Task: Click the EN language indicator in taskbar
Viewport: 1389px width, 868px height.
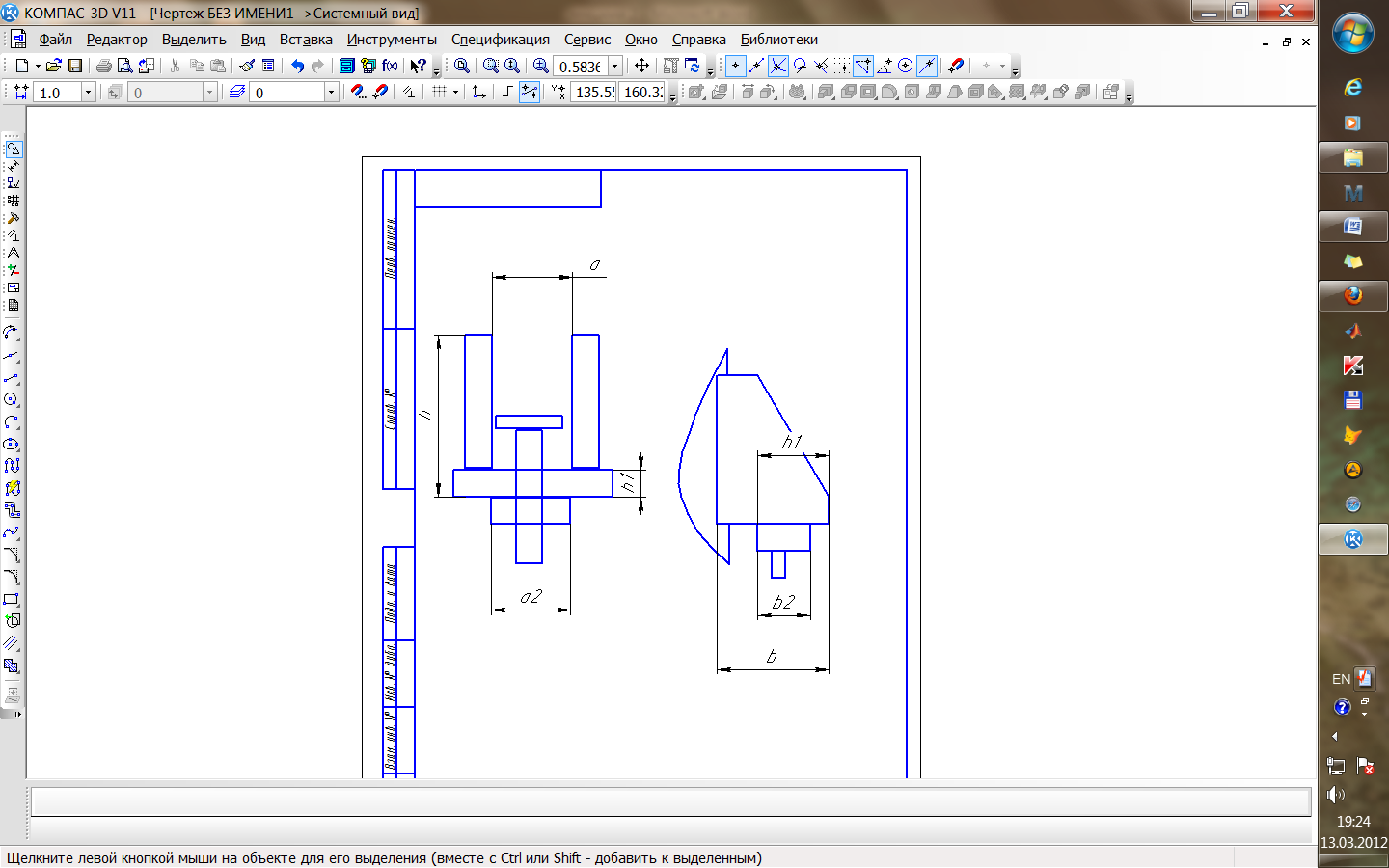Action: (1341, 679)
